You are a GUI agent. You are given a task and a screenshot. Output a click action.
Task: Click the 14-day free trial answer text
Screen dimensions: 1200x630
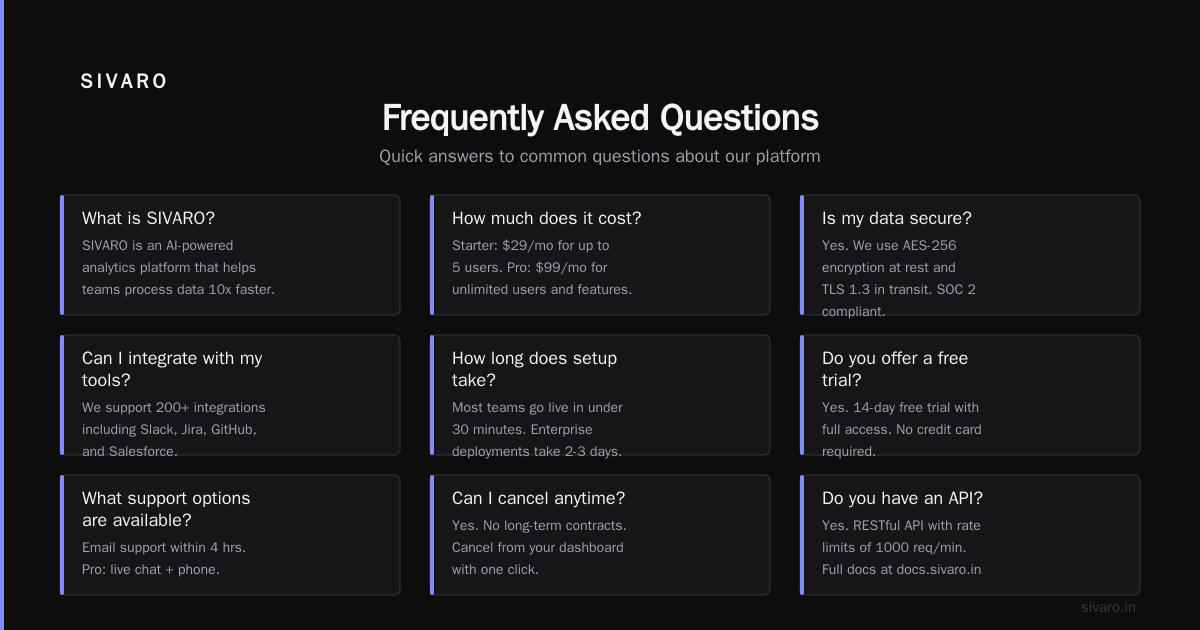[x=902, y=429]
